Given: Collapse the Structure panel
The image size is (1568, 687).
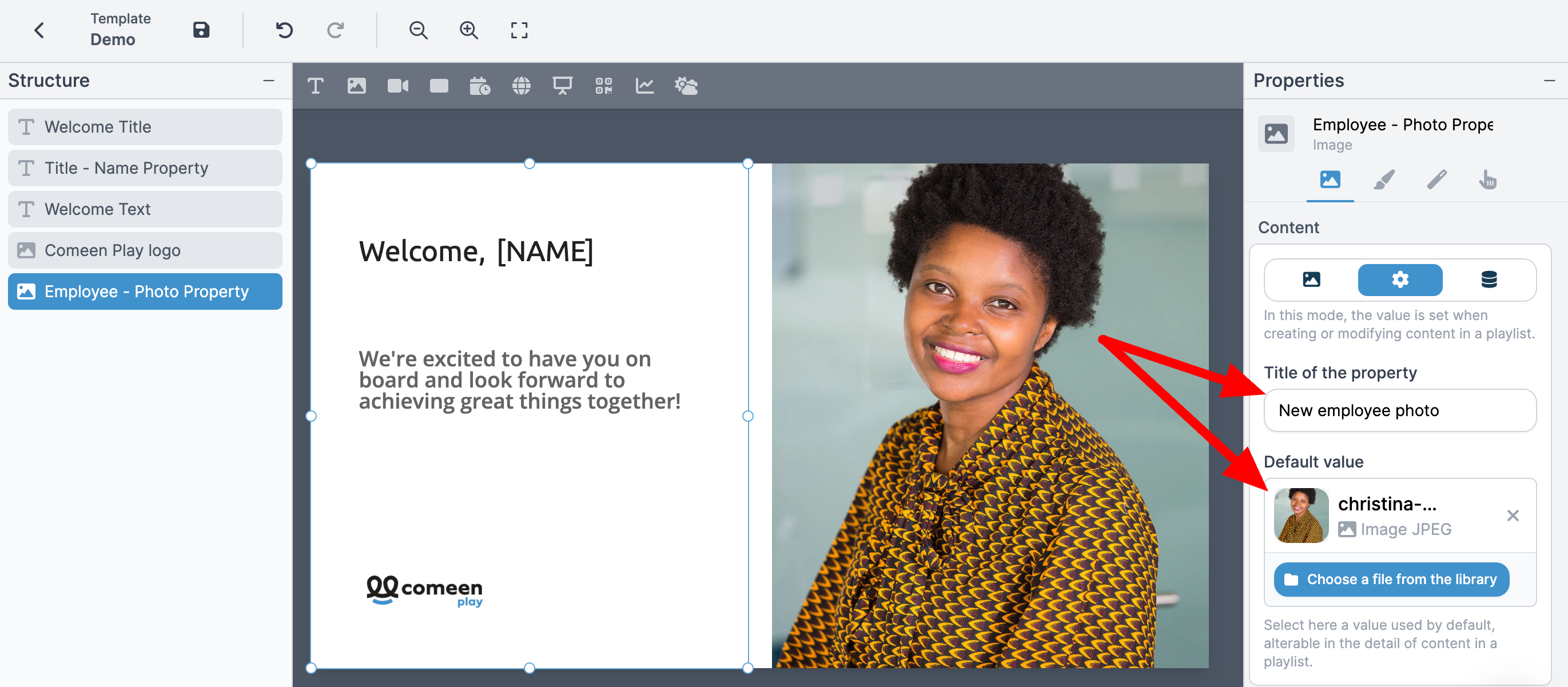Looking at the screenshot, I should point(268,81).
